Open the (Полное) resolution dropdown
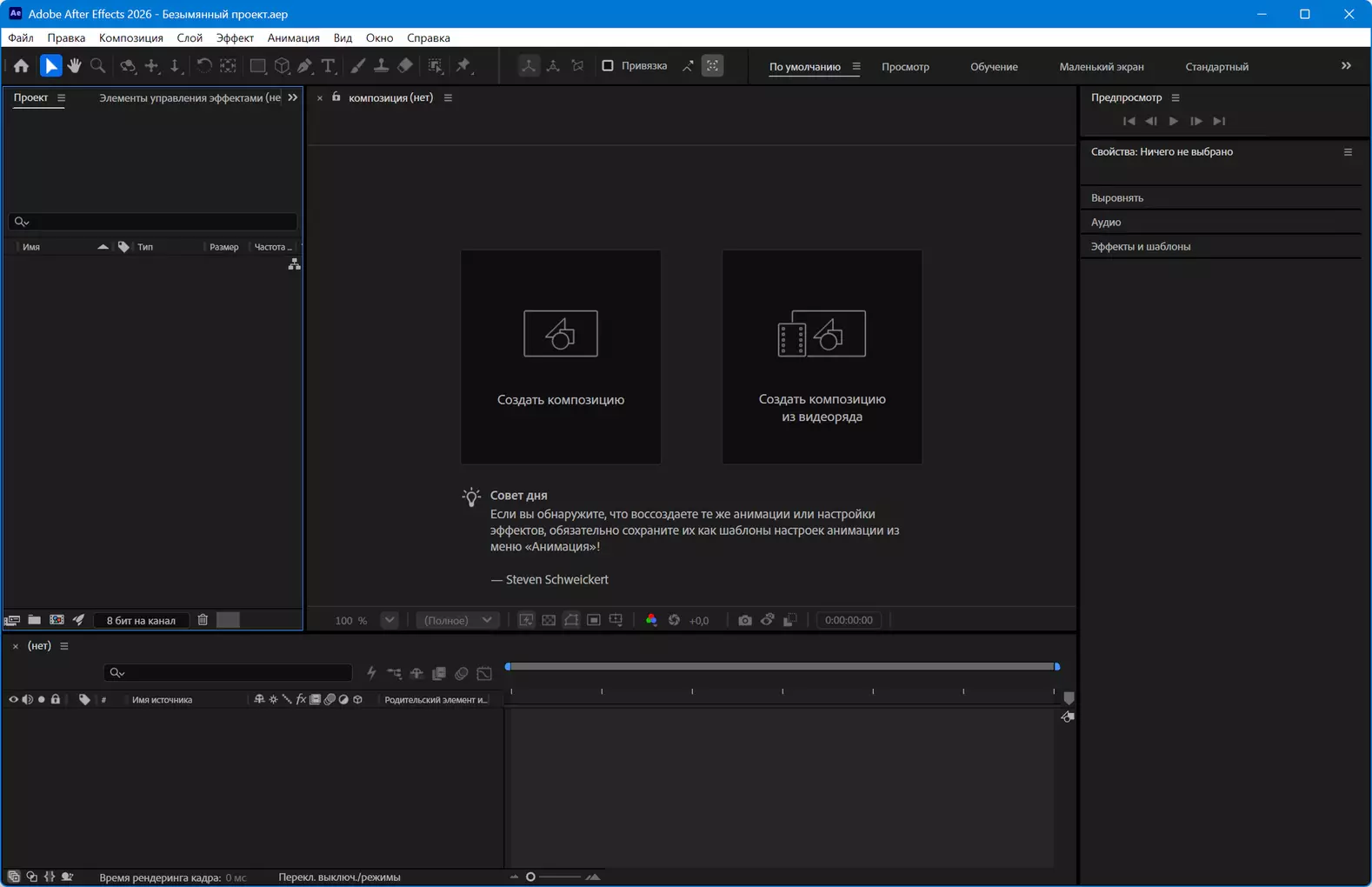Screen dimensions: 1372x887 [x=458, y=620]
